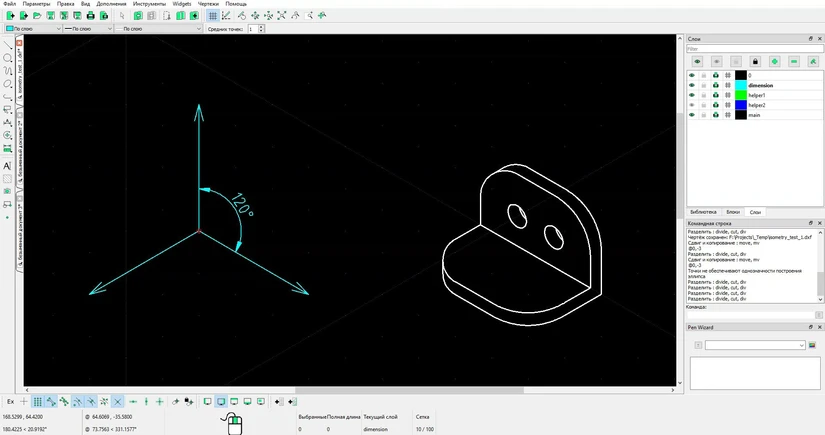Open the Помощь menu

pos(236,4)
